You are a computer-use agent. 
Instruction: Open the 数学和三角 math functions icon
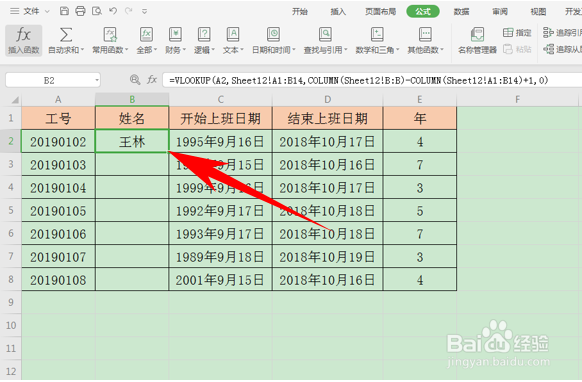377,35
